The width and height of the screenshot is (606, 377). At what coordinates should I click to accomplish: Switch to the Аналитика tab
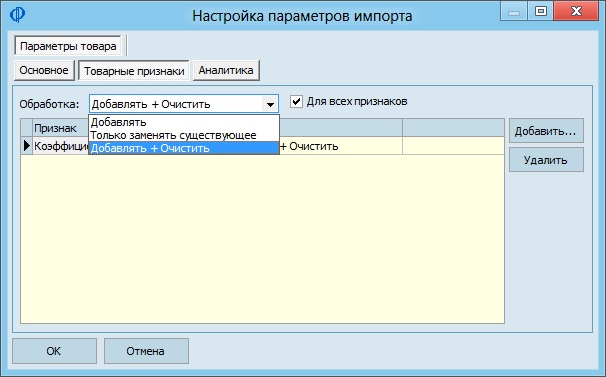226,70
